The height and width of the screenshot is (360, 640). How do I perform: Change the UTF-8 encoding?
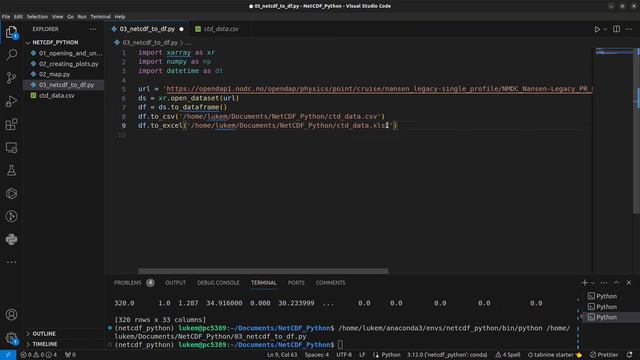point(344,355)
